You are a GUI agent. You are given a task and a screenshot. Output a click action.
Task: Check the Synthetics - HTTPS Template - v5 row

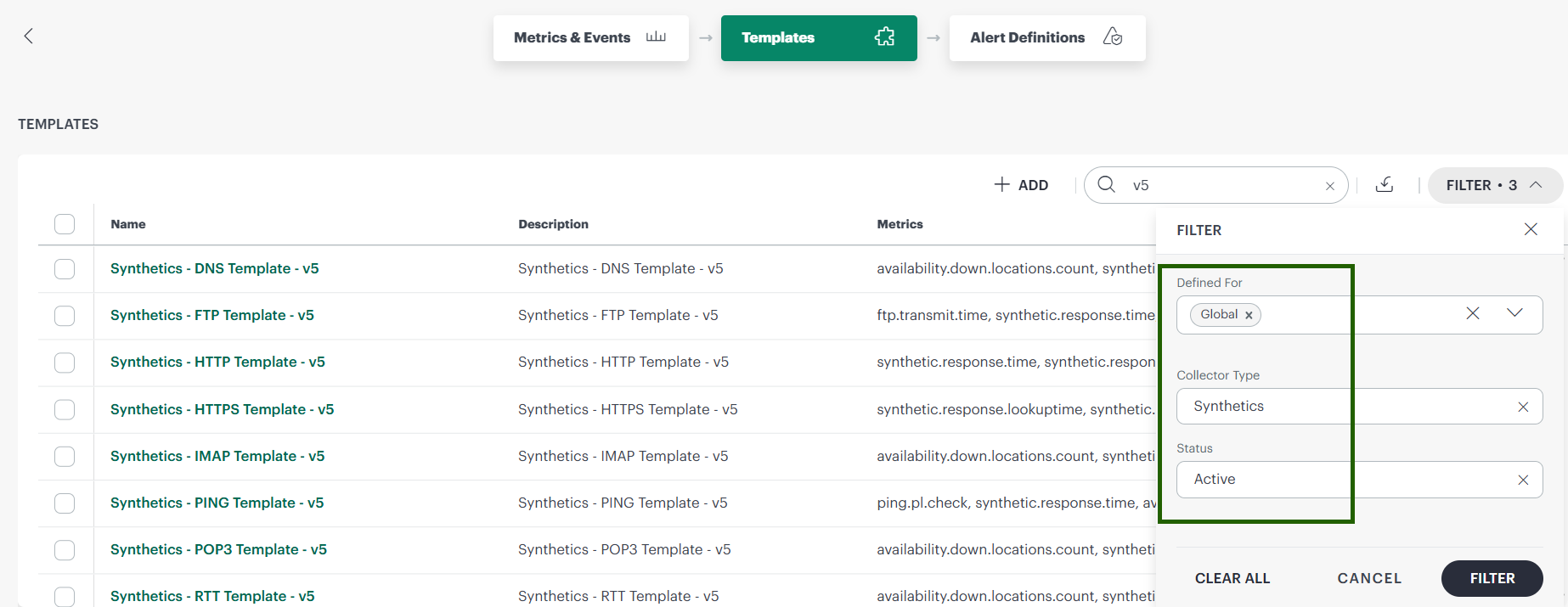click(x=65, y=409)
